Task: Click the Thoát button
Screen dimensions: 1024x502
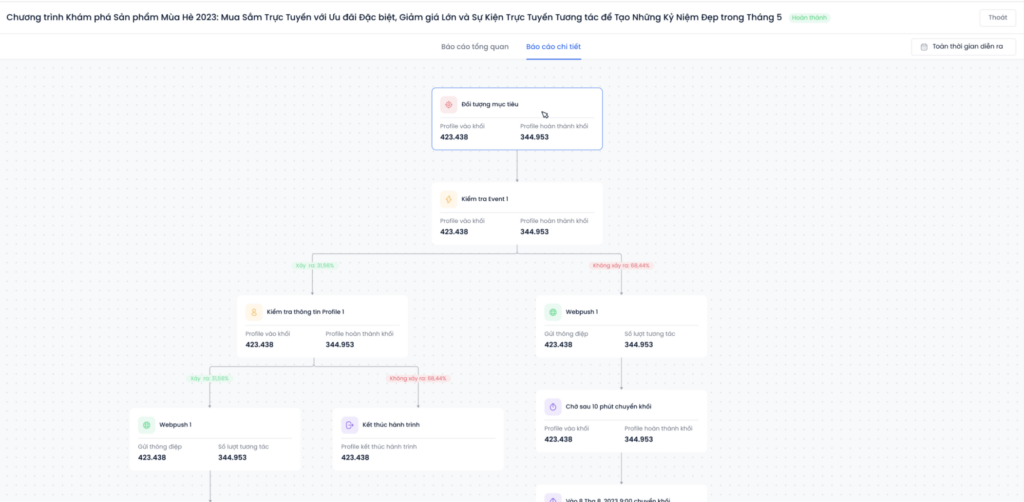Action: pos(997,18)
